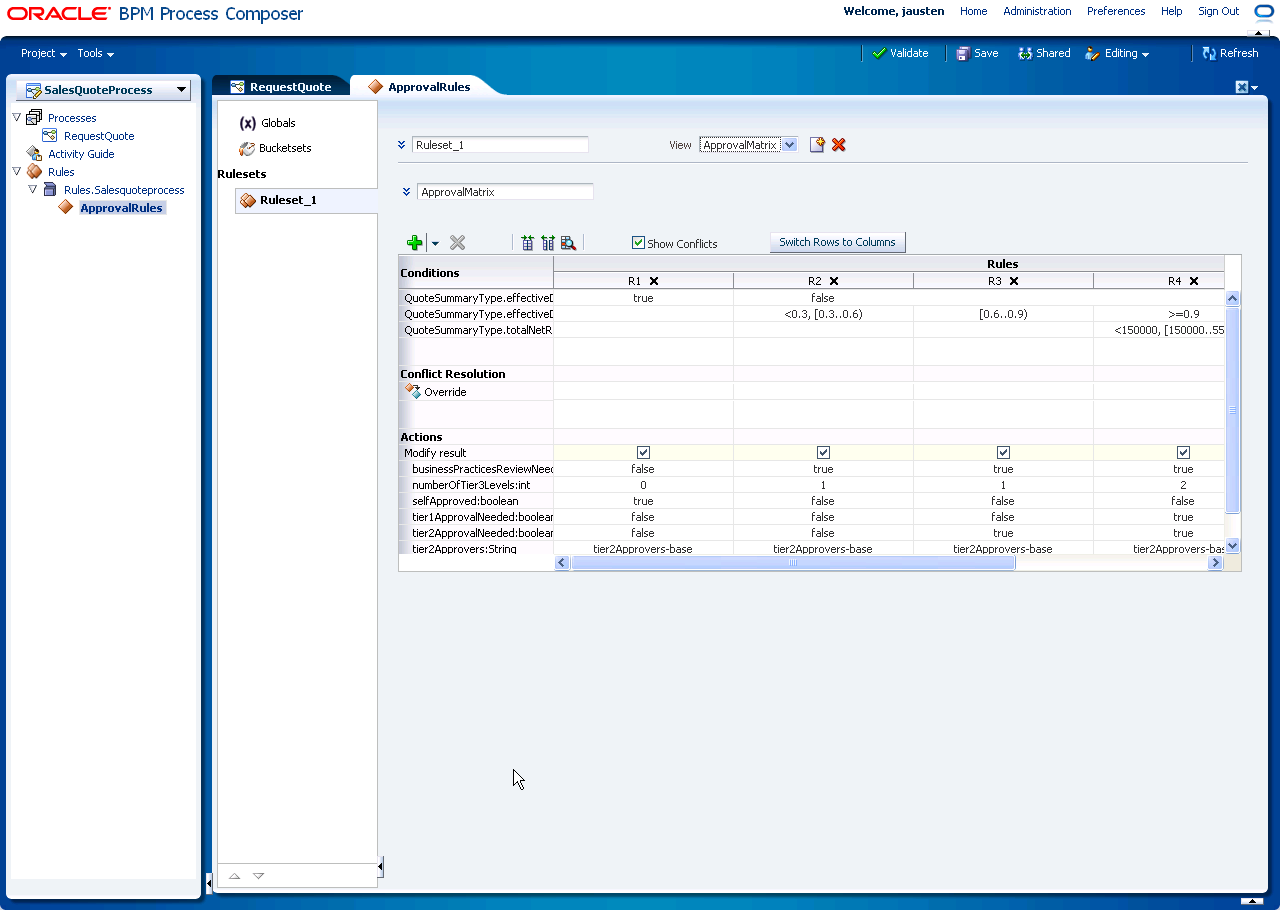Click the Activity Guide icon in tree
Viewport: 1280px width, 910px height.
34,153
